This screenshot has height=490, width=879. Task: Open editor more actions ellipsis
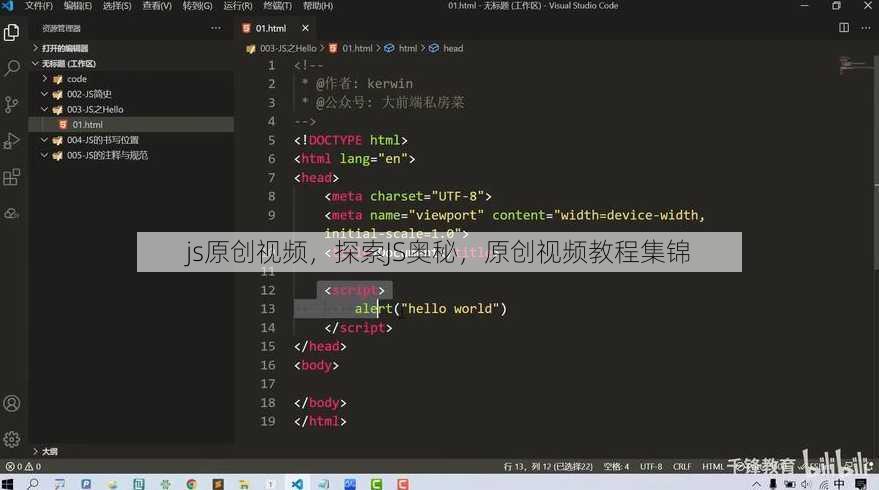[866, 27]
